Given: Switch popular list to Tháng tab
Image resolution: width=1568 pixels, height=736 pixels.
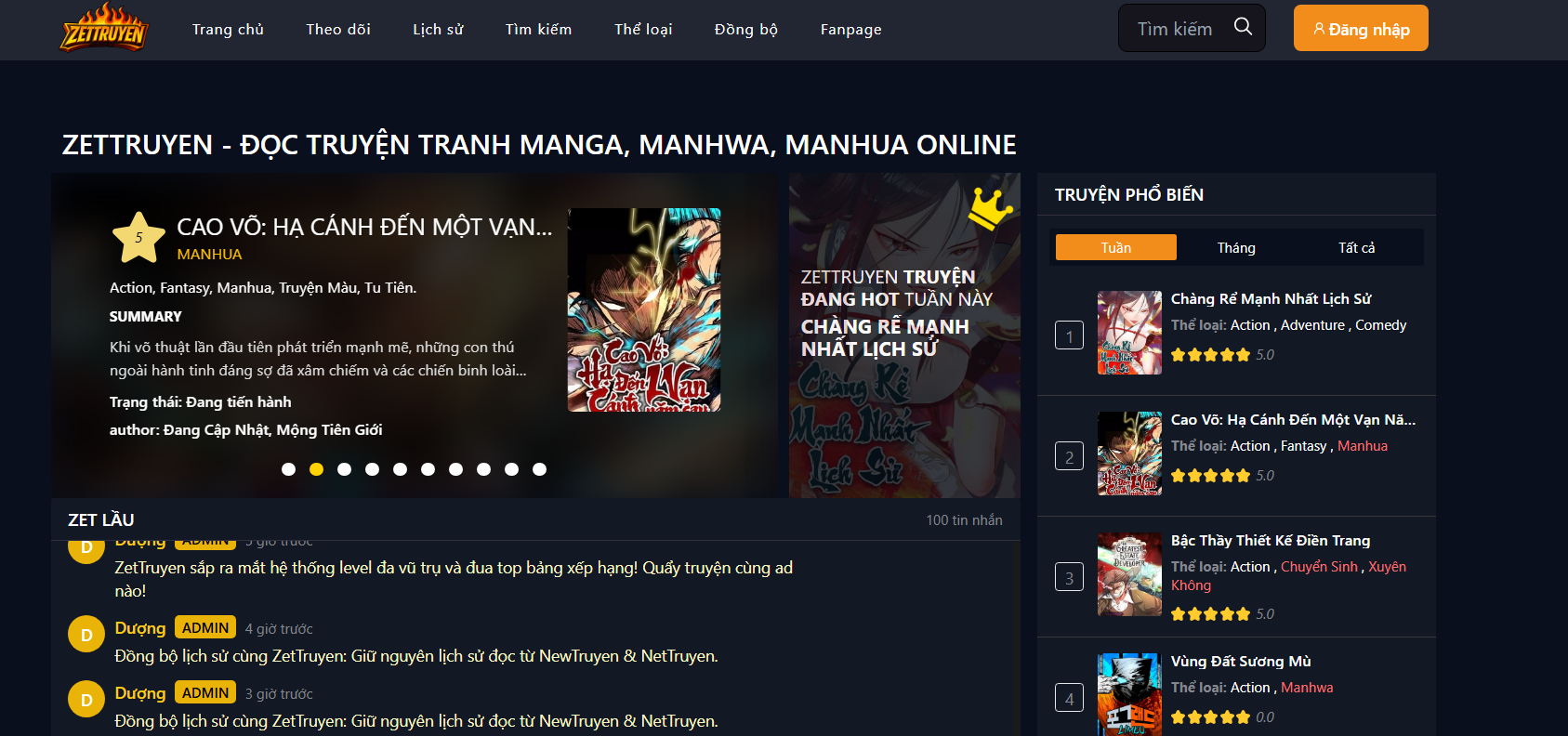Looking at the screenshot, I should pyautogui.click(x=1236, y=248).
